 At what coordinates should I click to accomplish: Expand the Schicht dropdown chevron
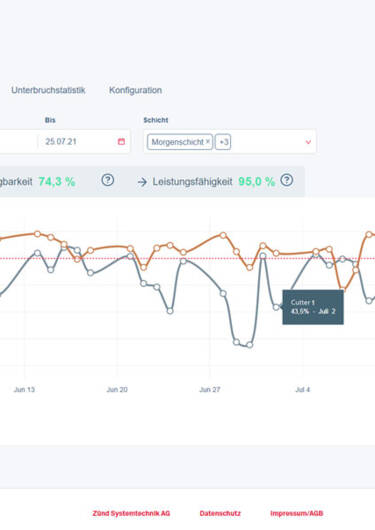click(308, 142)
